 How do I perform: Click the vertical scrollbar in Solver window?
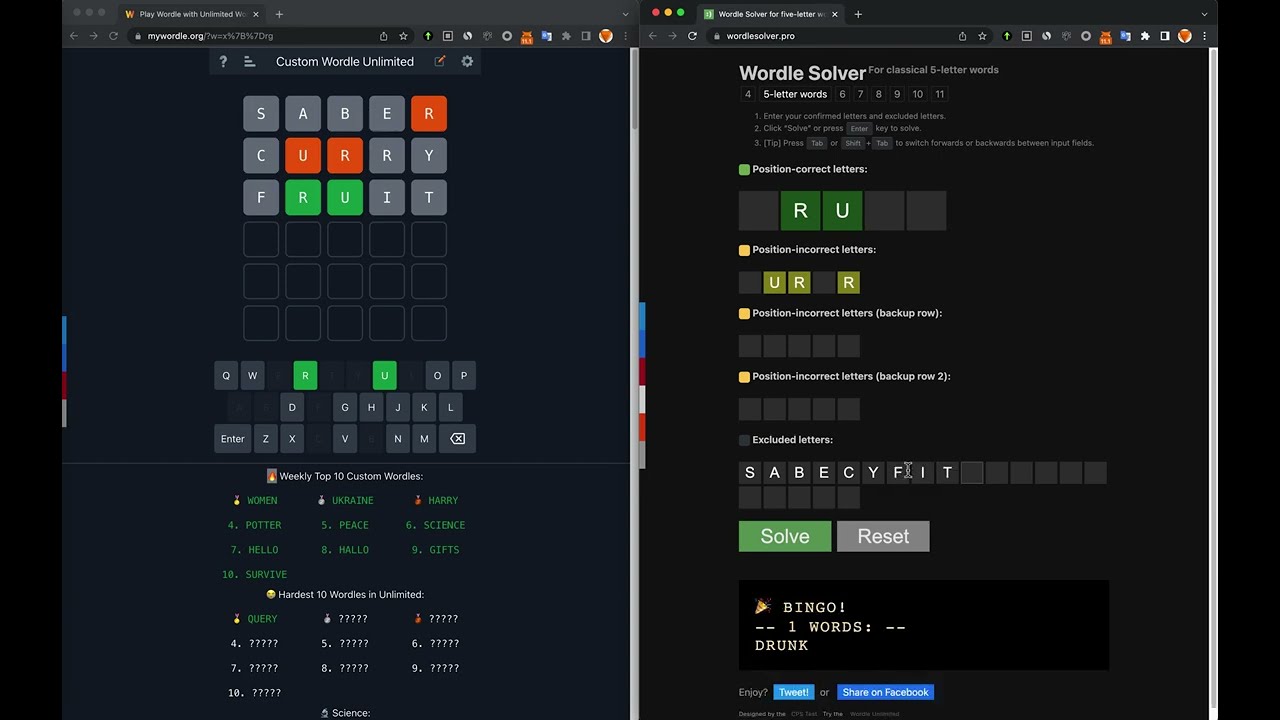click(x=1213, y=380)
